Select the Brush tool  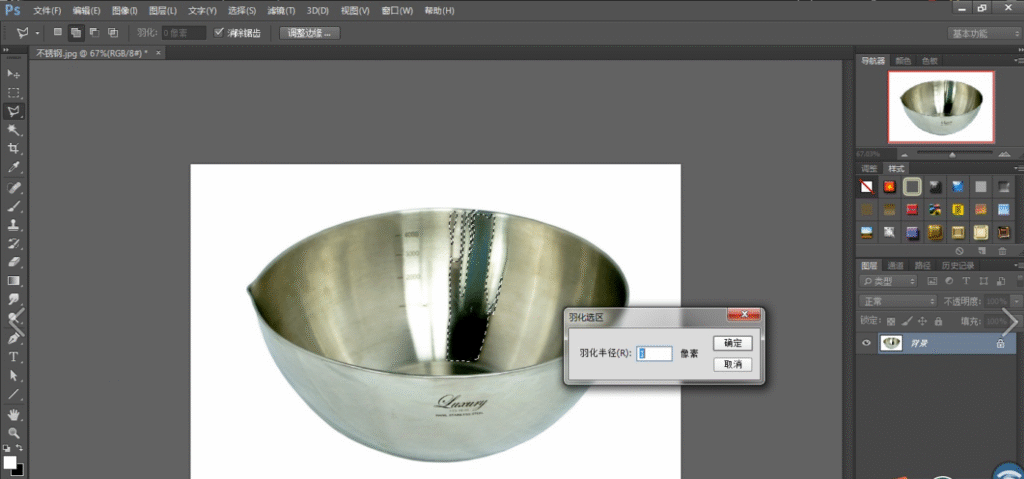point(13,206)
